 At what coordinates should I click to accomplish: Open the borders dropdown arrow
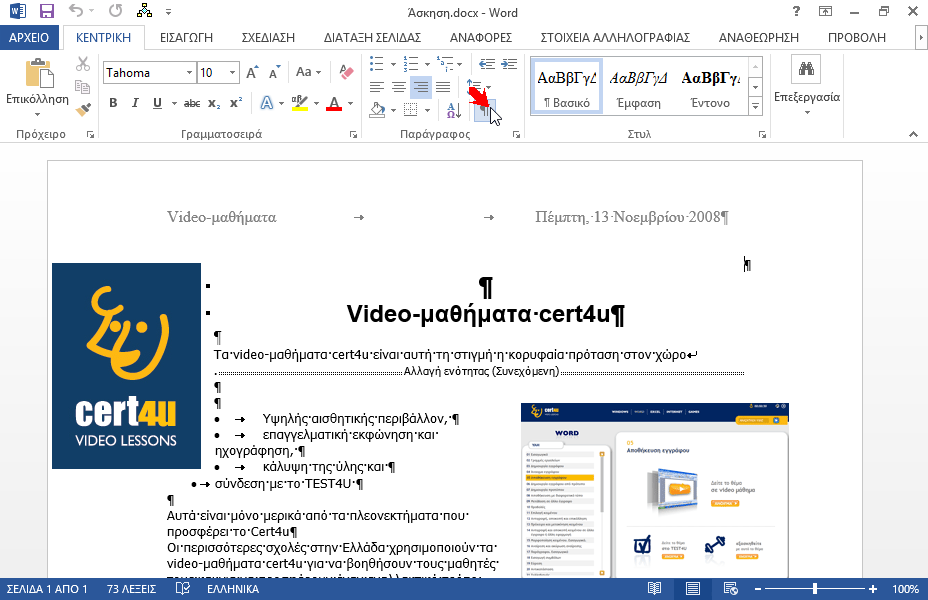pos(427,110)
